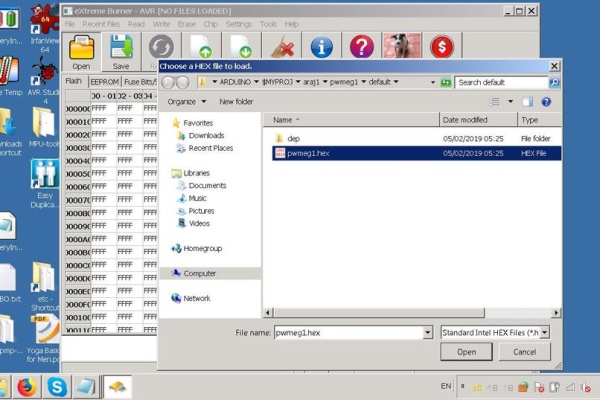
Task: Open Firefox from the taskbar
Action: tap(27, 387)
